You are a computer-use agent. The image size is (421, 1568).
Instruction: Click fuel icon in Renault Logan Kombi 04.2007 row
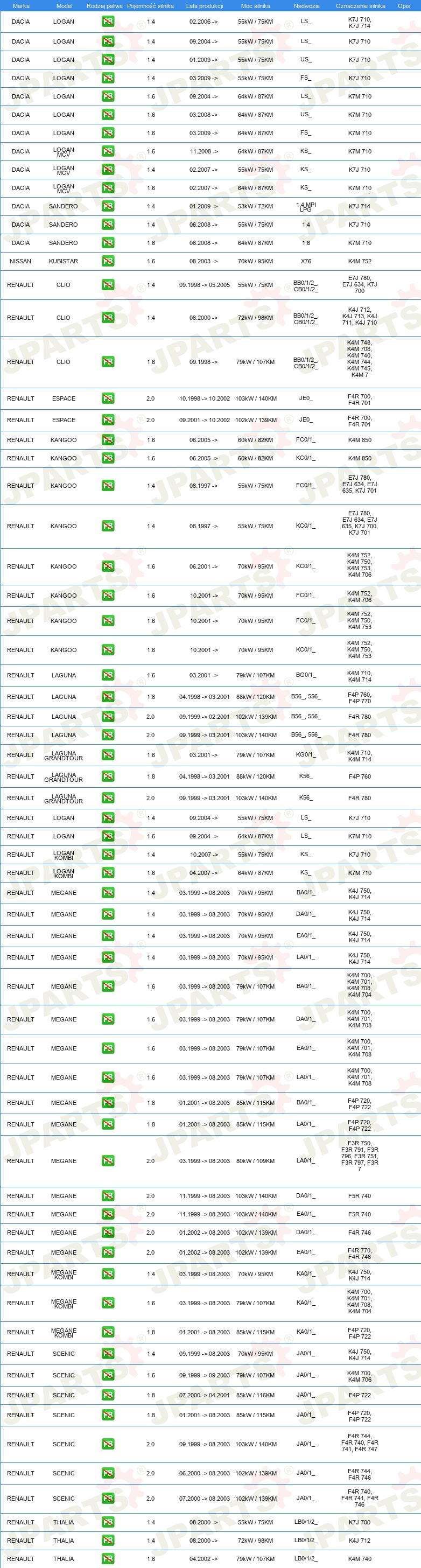tap(108, 873)
